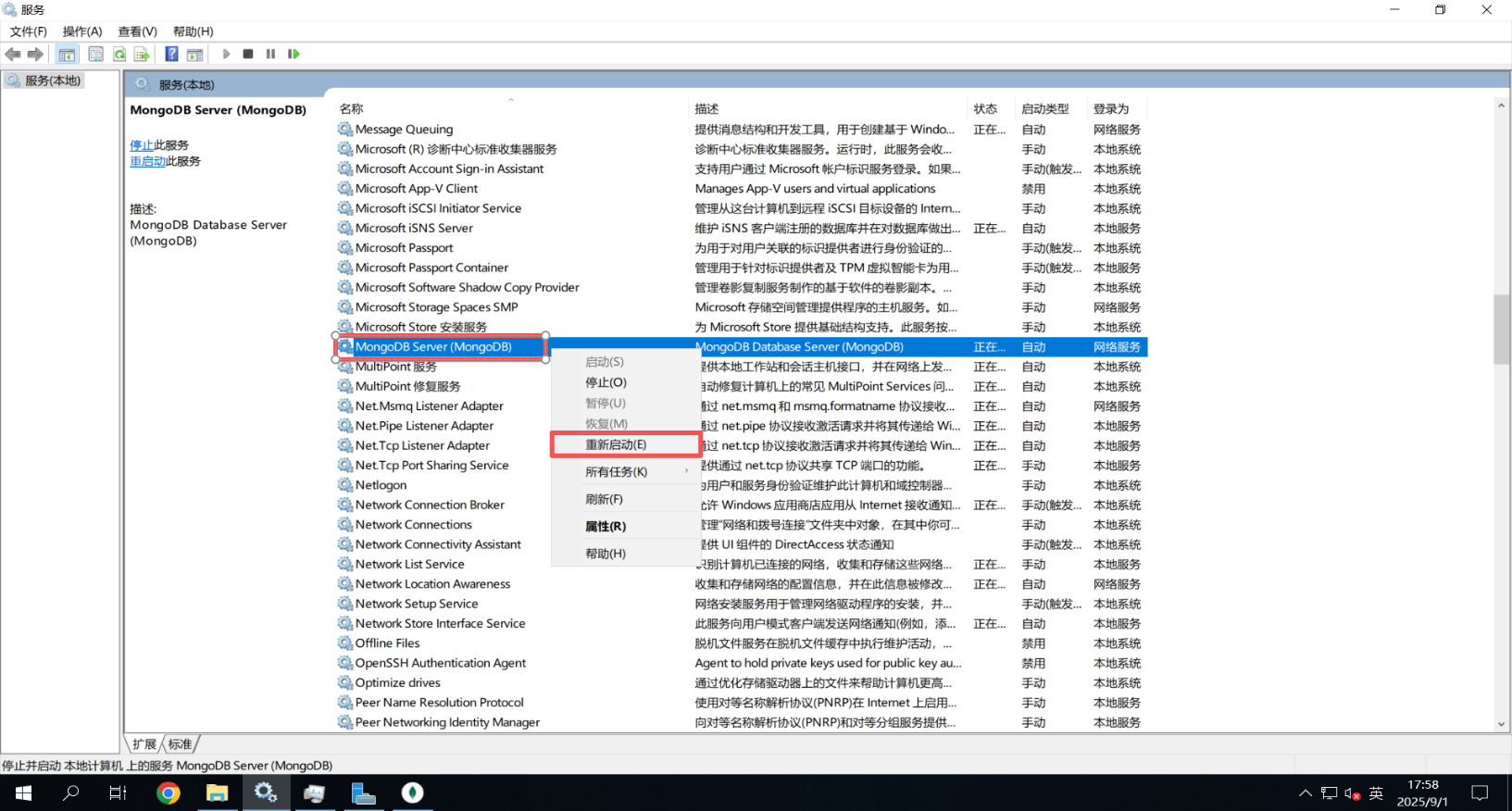Select Net.Tcp Port Sharing Service row
This screenshot has width=1512, height=811.
click(742, 466)
